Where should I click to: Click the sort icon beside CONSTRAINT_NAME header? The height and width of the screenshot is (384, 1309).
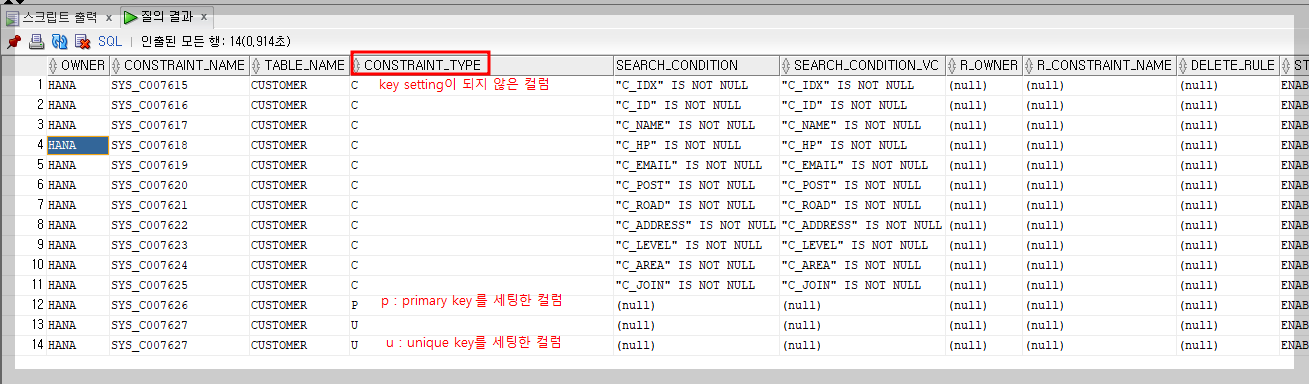(x=117, y=65)
